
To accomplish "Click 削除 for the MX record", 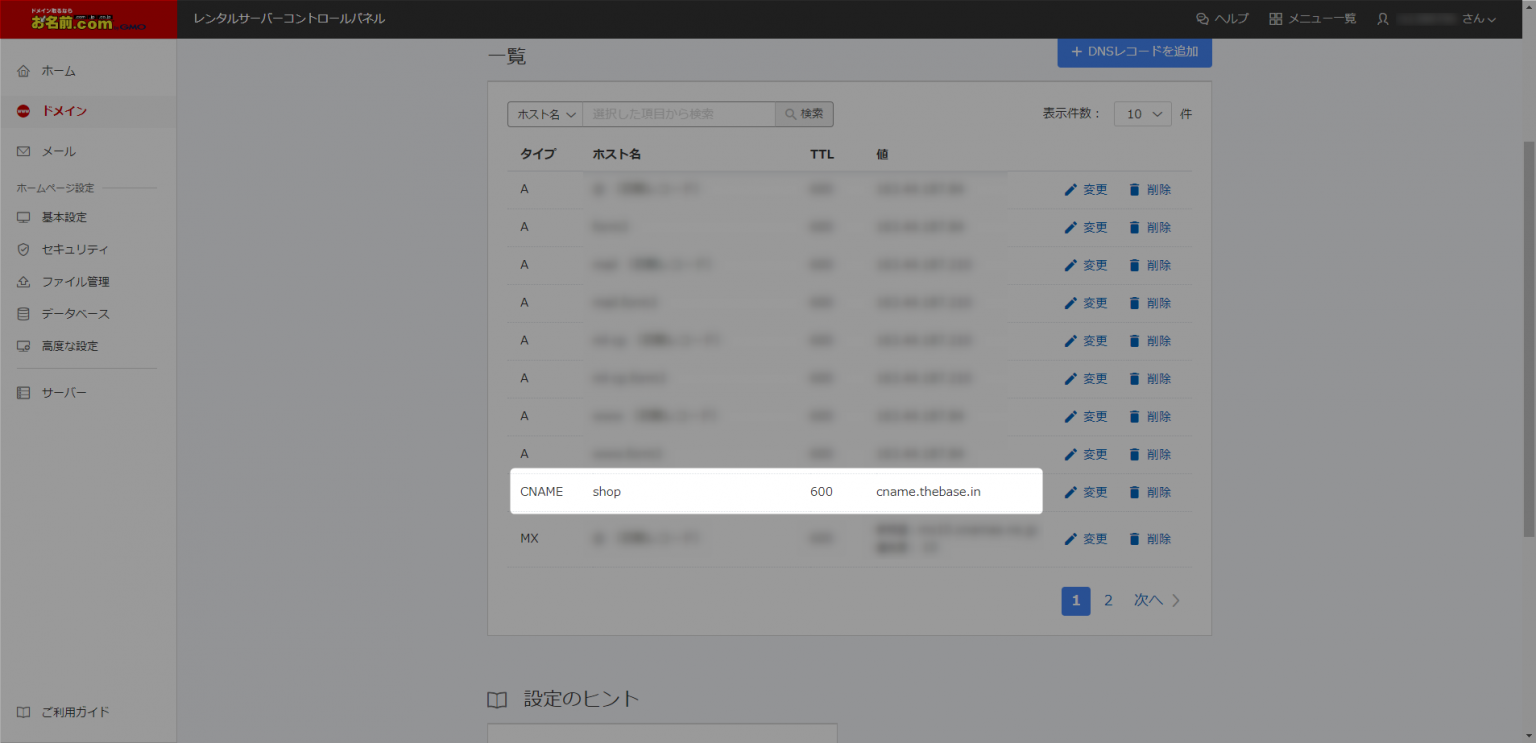I will pos(1149,539).
